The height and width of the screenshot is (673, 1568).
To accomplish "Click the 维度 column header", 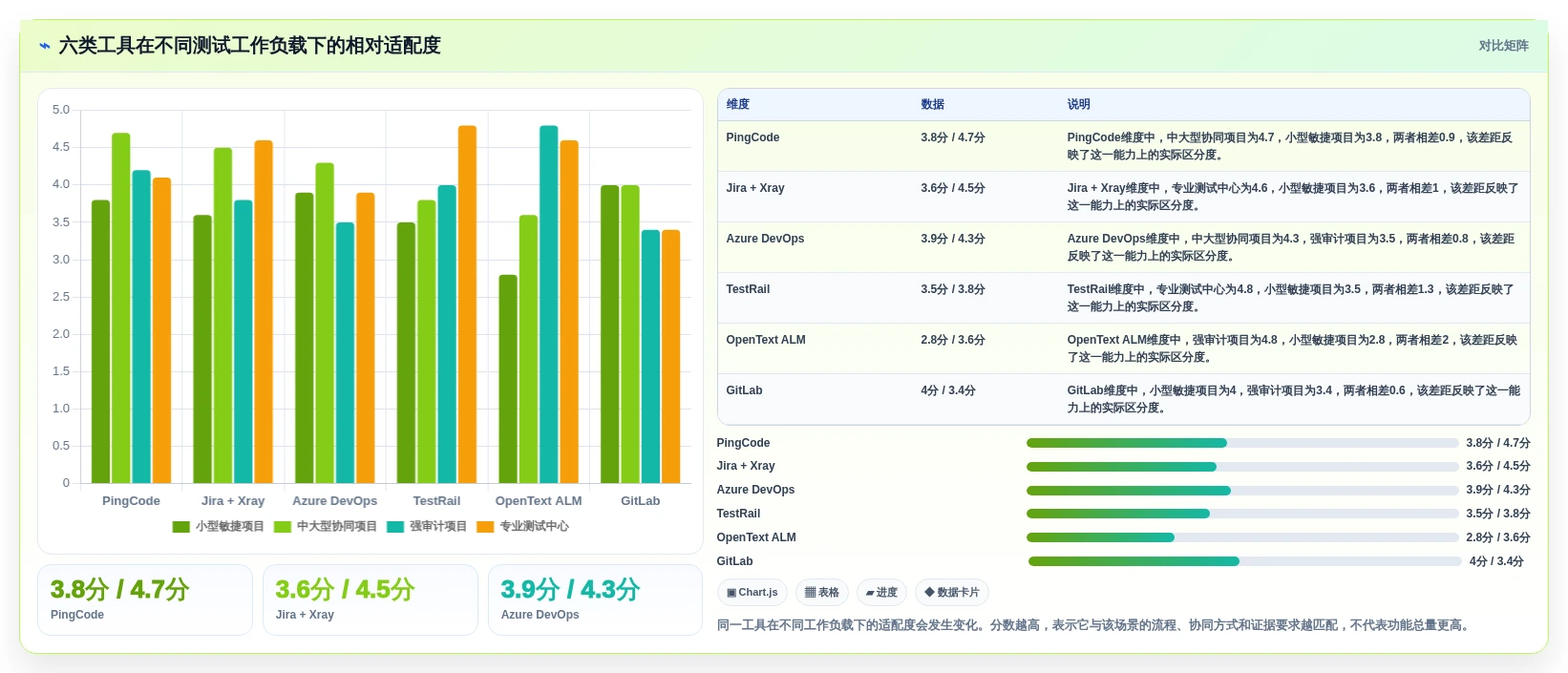I will coord(737,104).
